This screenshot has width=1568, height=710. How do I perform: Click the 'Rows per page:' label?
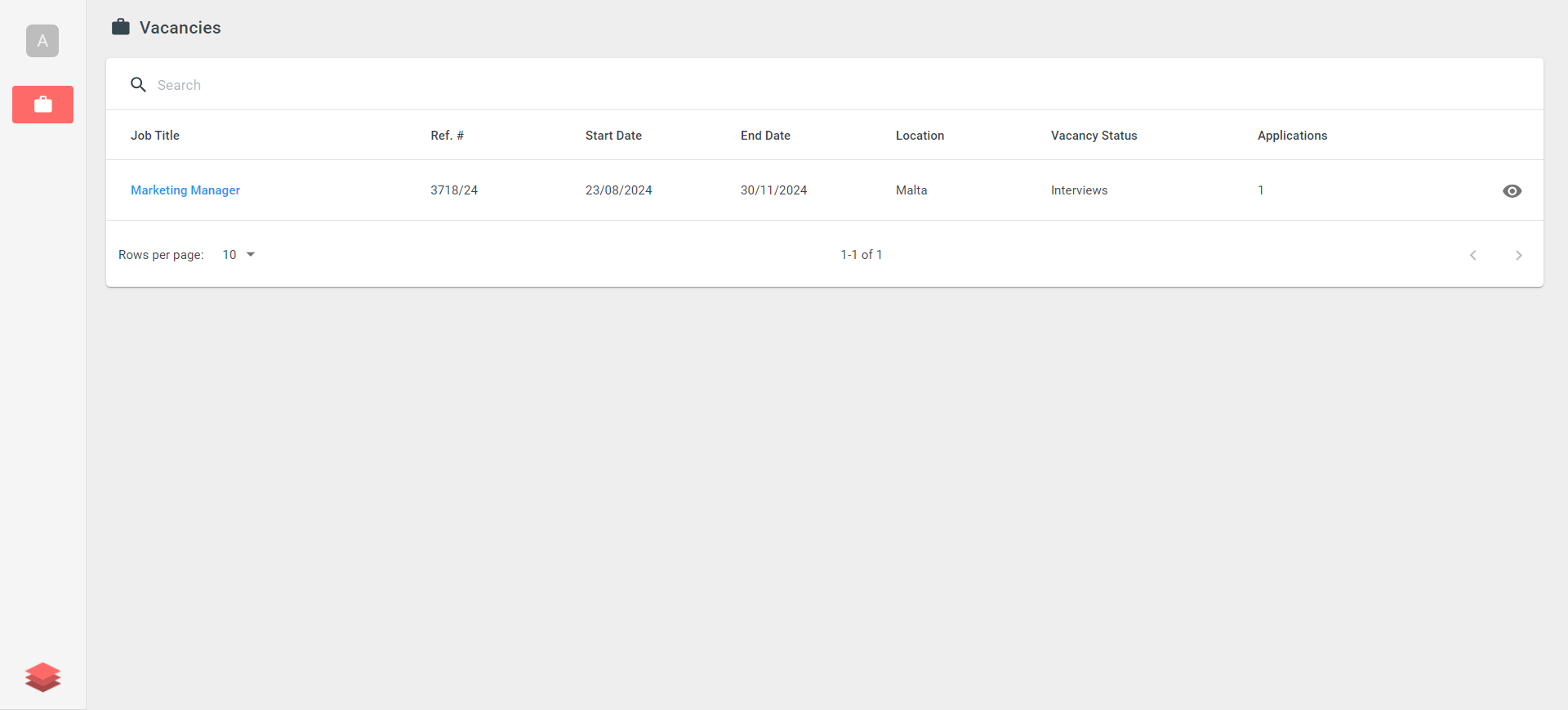point(161,255)
